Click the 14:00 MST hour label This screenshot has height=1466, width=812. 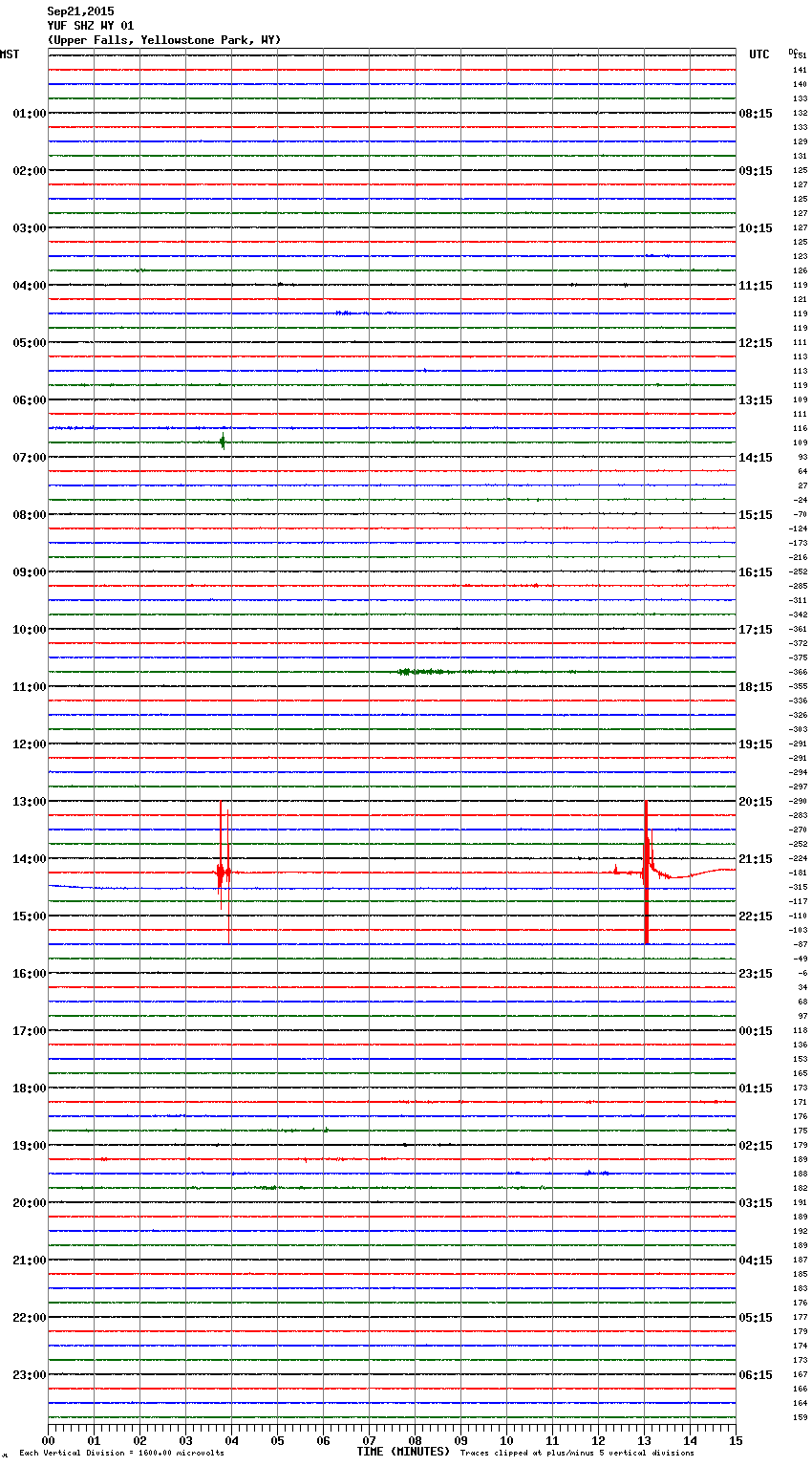coord(29,859)
